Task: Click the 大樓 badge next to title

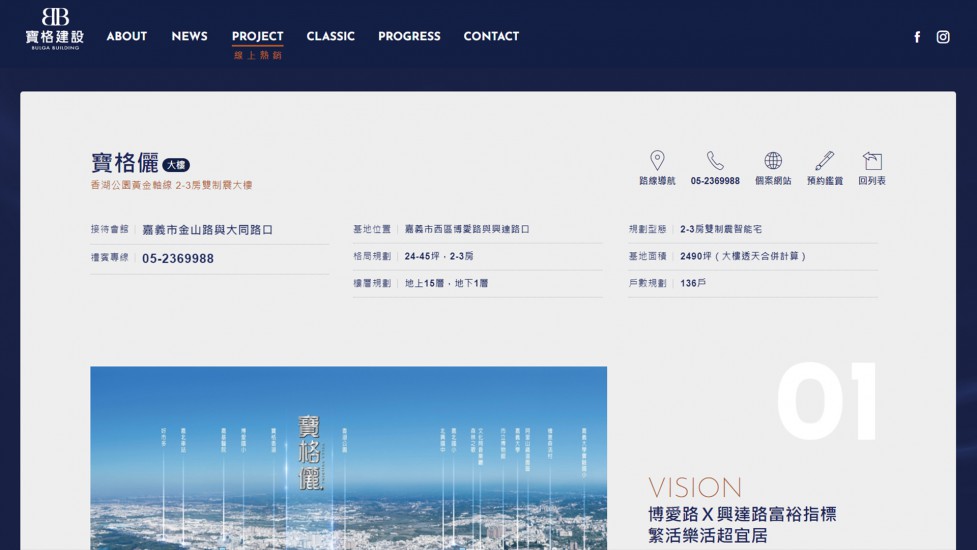Action: [x=176, y=164]
